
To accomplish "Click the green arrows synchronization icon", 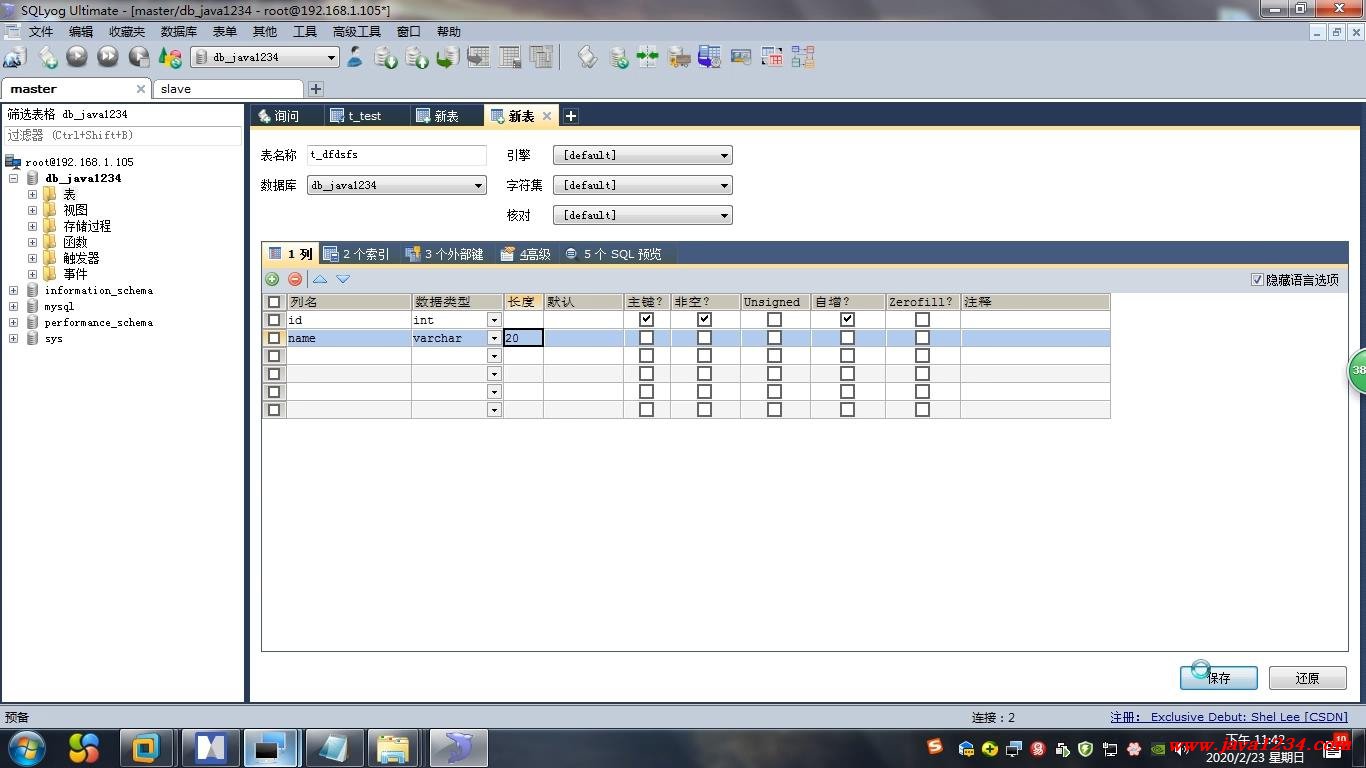I will click(x=648, y=57).
